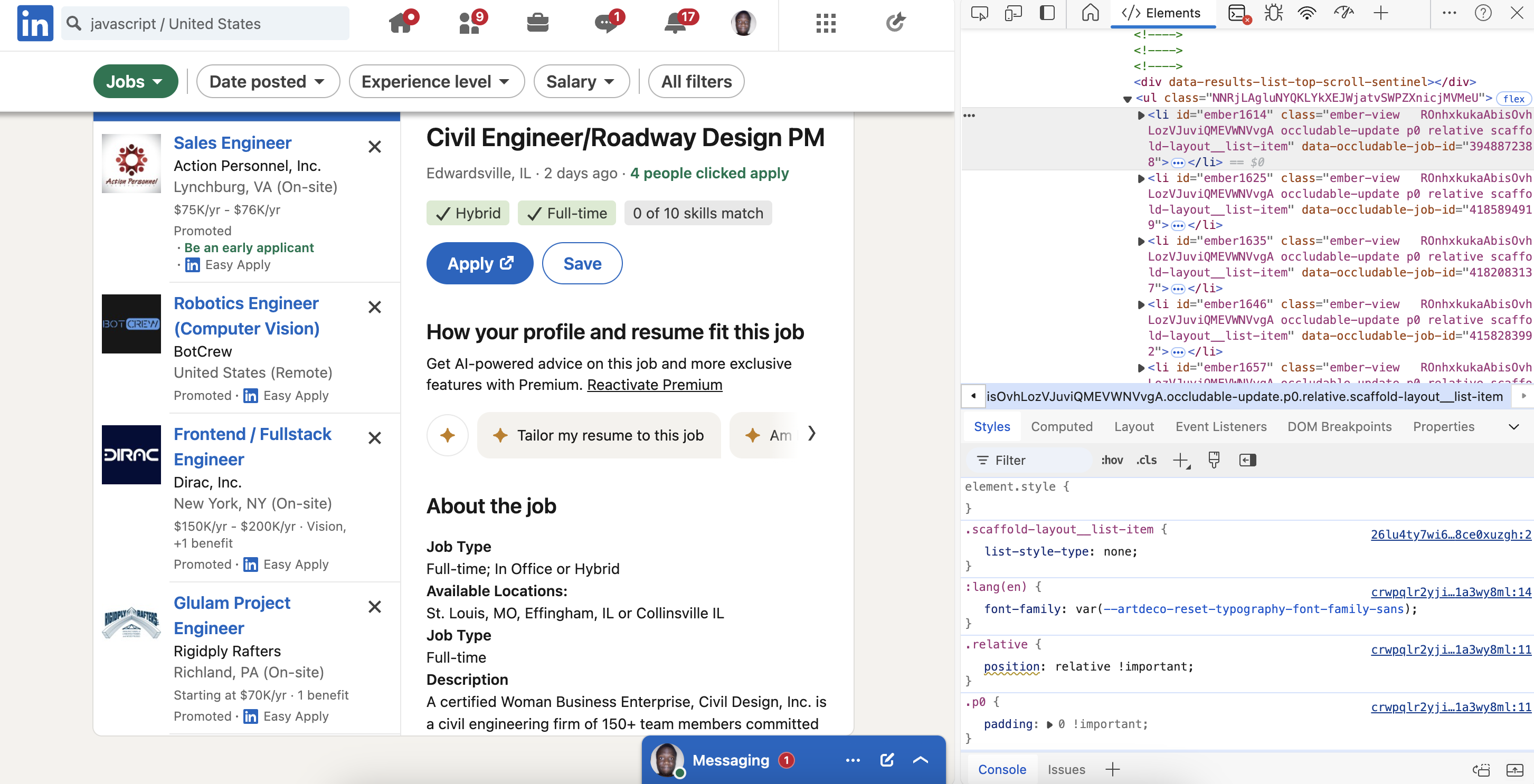
Task: Open DevTools help question icon
Action: click(x=1483, y=13)
